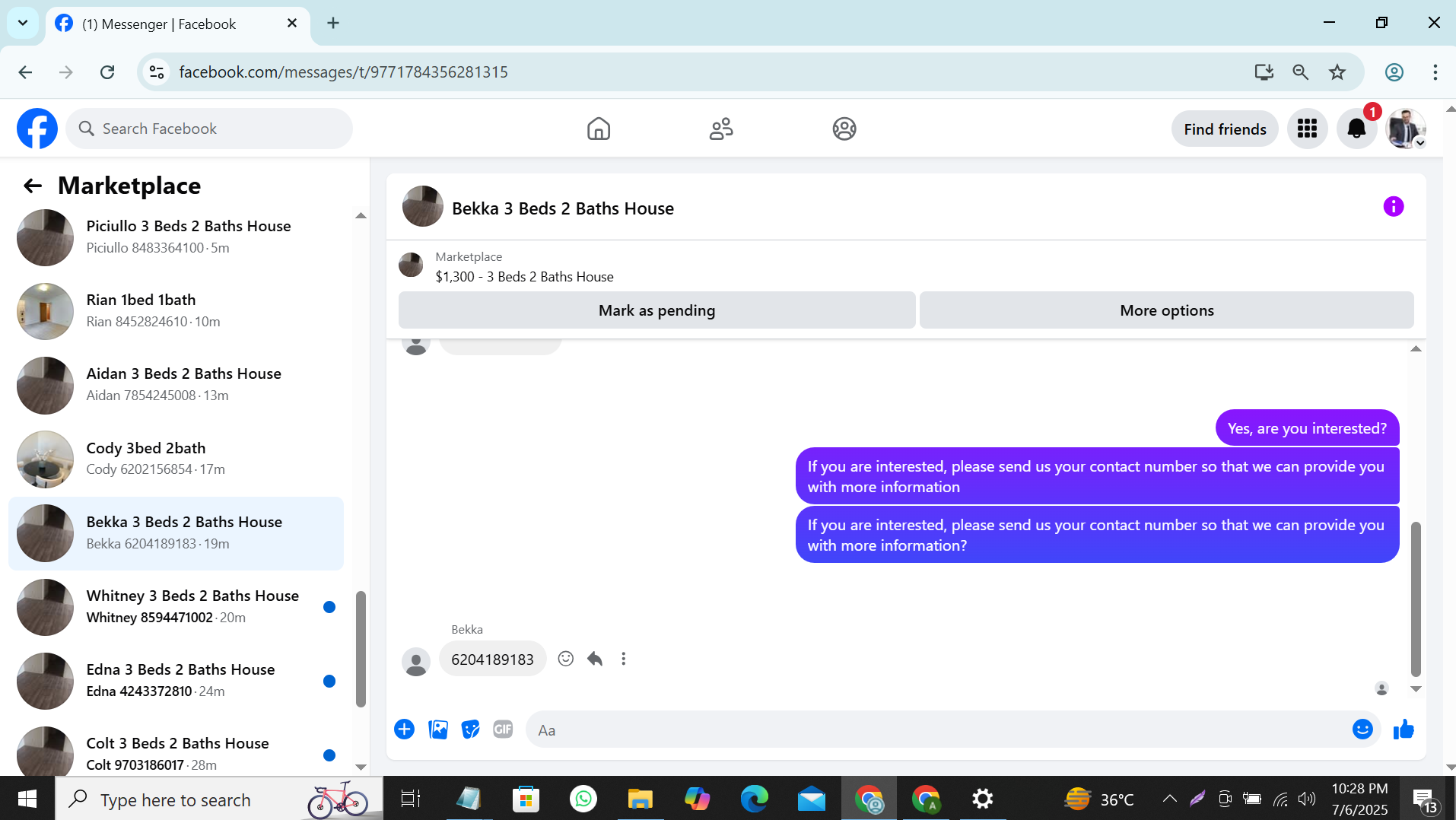Choose a GIF for the message
This screenshot has width=1456, height=820.
tap(503, 729)
